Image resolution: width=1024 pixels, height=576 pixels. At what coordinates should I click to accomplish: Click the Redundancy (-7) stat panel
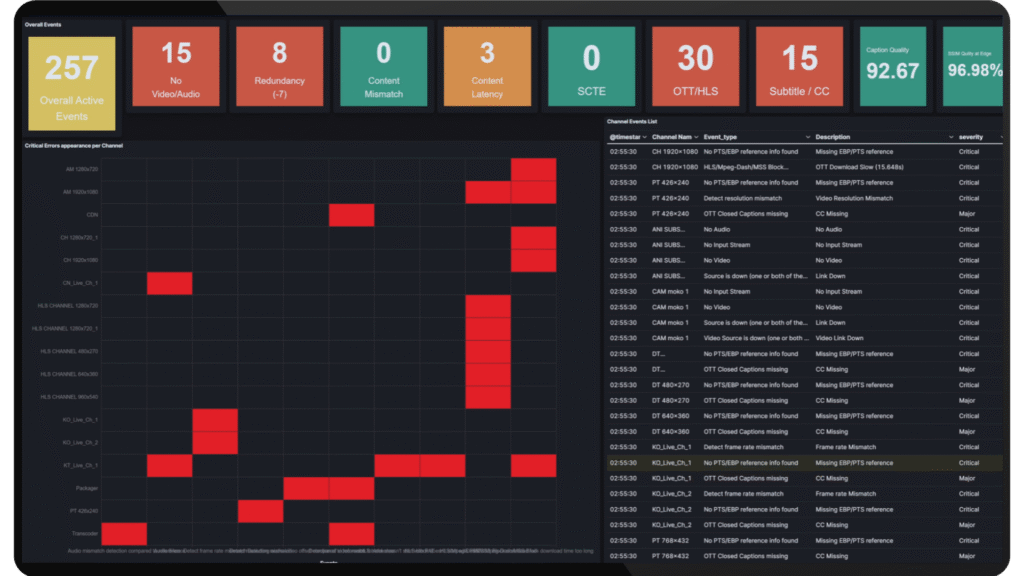coord(281,66)
